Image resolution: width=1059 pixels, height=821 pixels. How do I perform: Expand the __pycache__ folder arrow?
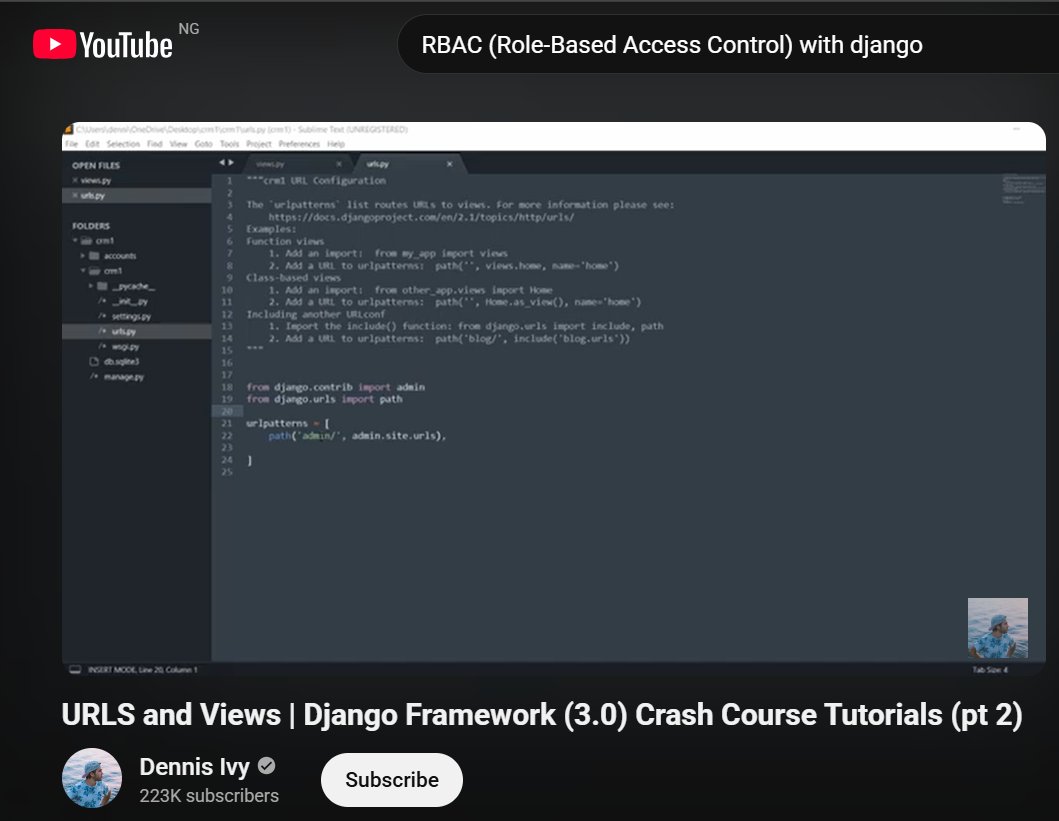91,286
